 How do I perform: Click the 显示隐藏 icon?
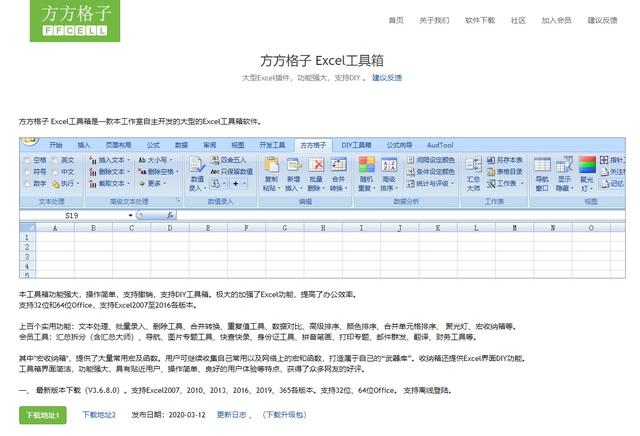tap(564, 165)
